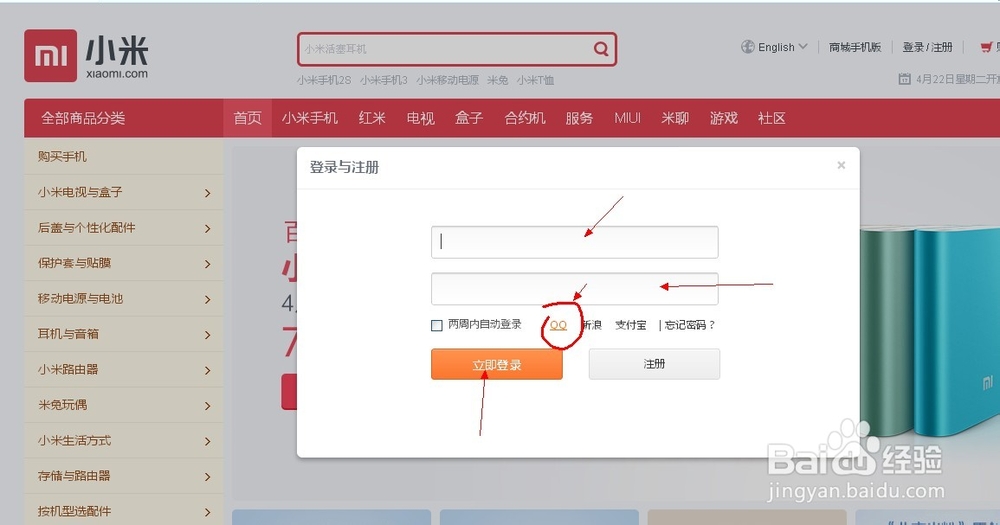This screenshot has width=1000, height=525.
Task: Expand 保护套与贴膜 category
Action: click(124, 263)
